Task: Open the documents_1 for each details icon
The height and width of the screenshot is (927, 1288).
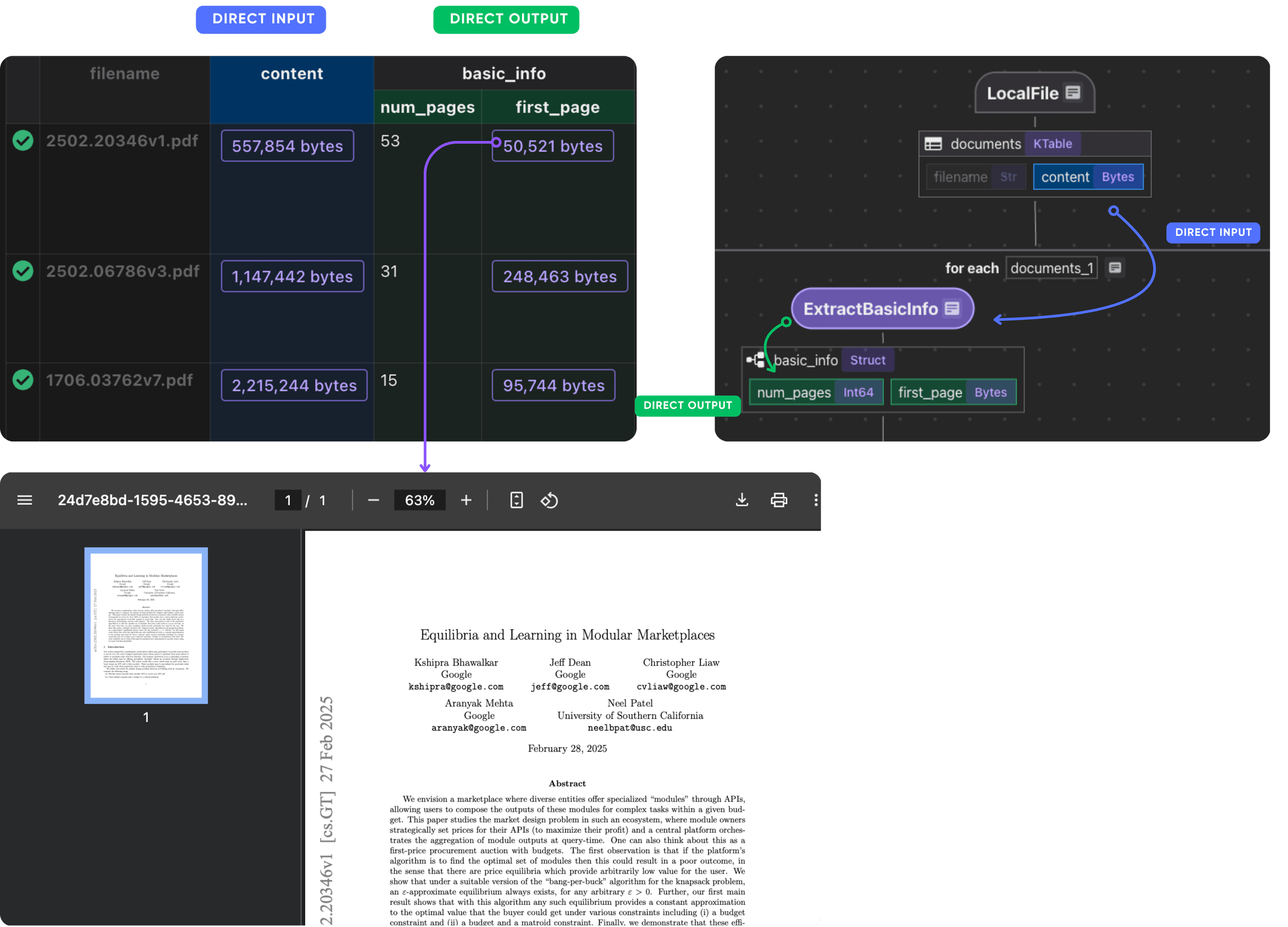Action: tap(1115, 268)
